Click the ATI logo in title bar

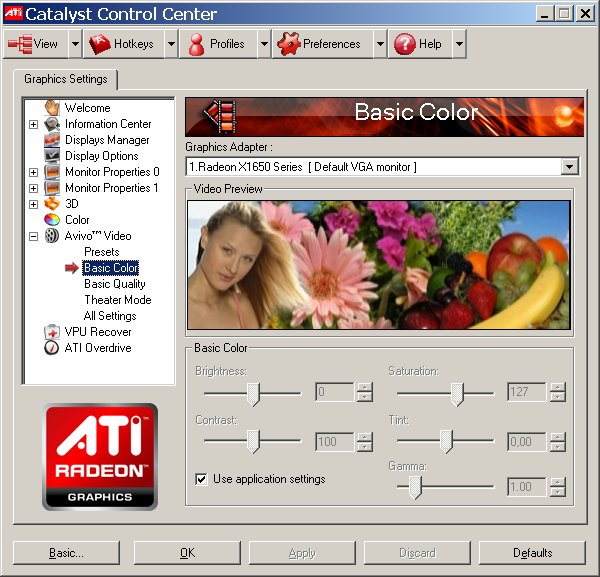(13, 13)
